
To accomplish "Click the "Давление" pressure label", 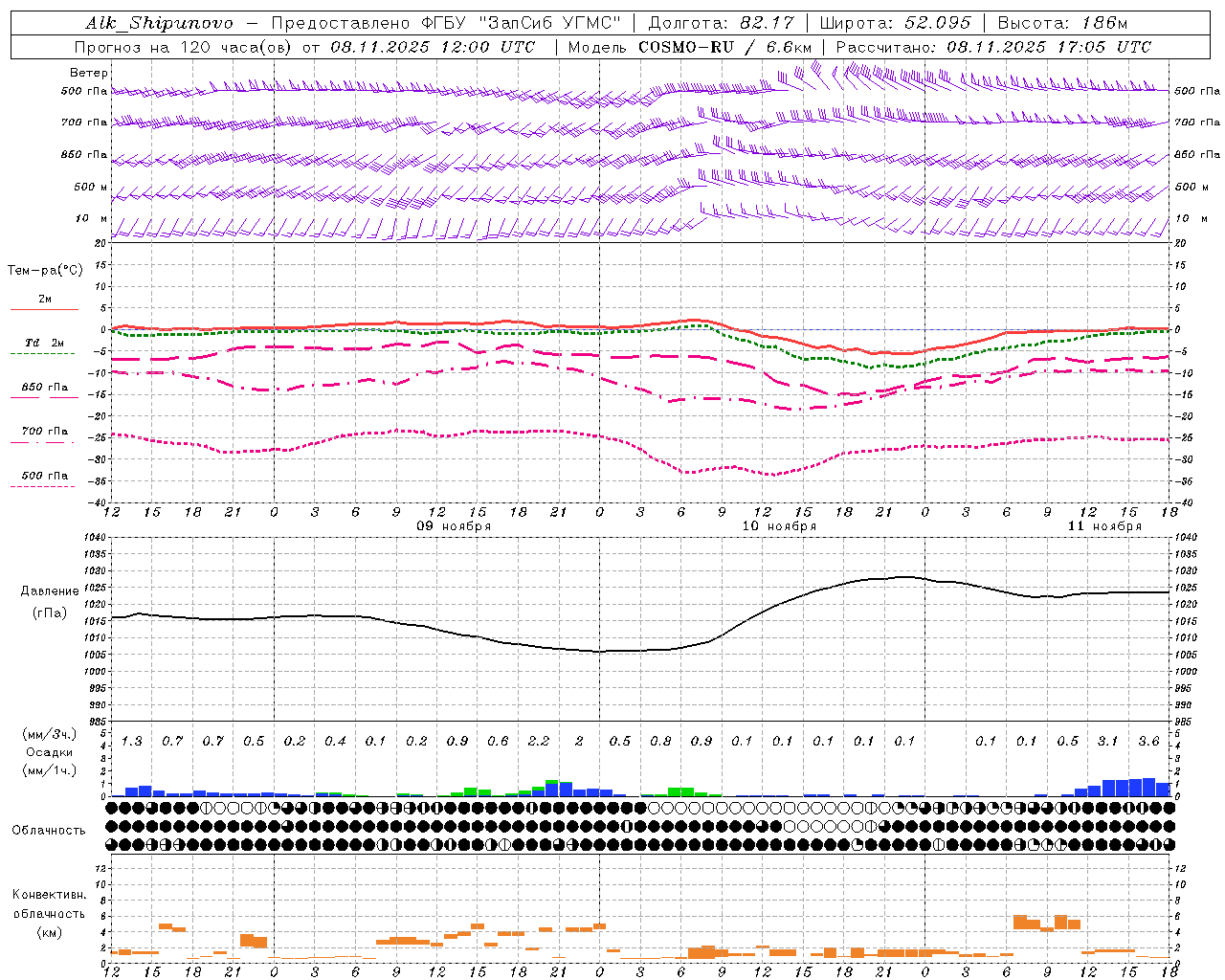I will (x=50, y=591).
